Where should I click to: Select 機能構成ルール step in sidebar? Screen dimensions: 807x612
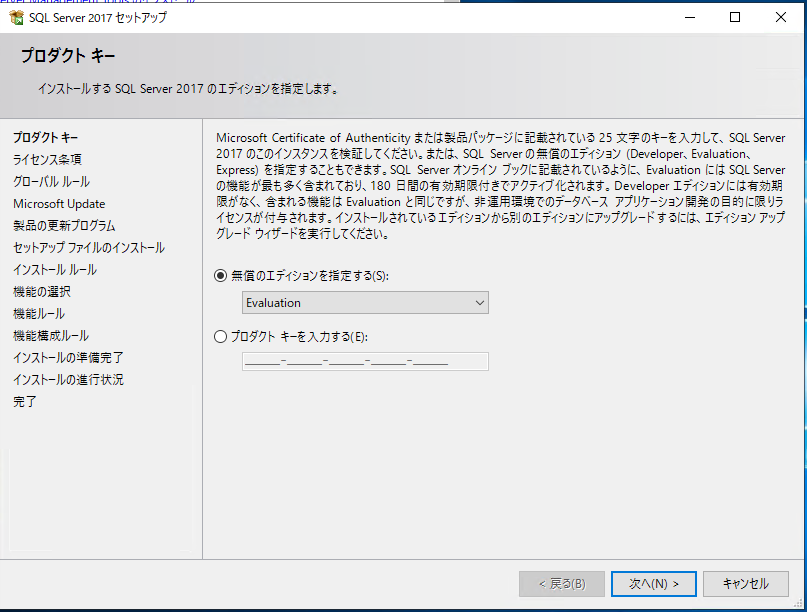51,336
